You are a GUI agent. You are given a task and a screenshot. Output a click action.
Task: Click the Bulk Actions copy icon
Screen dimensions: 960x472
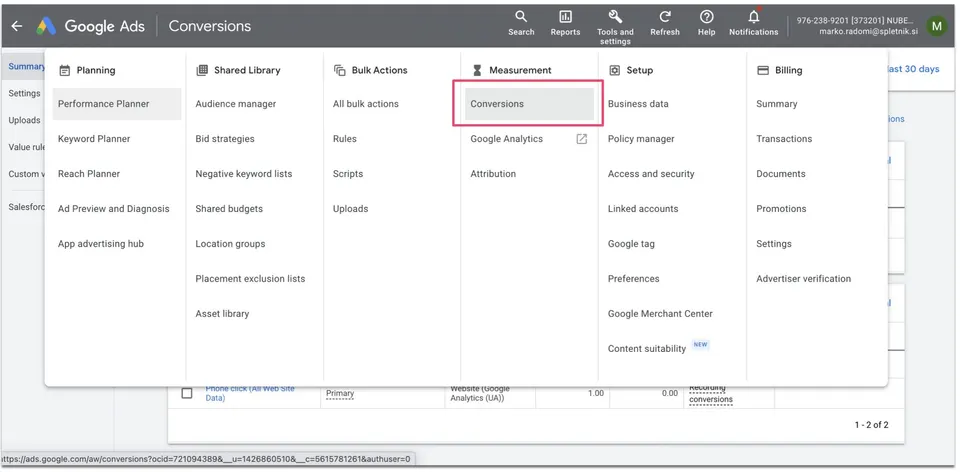340,70
